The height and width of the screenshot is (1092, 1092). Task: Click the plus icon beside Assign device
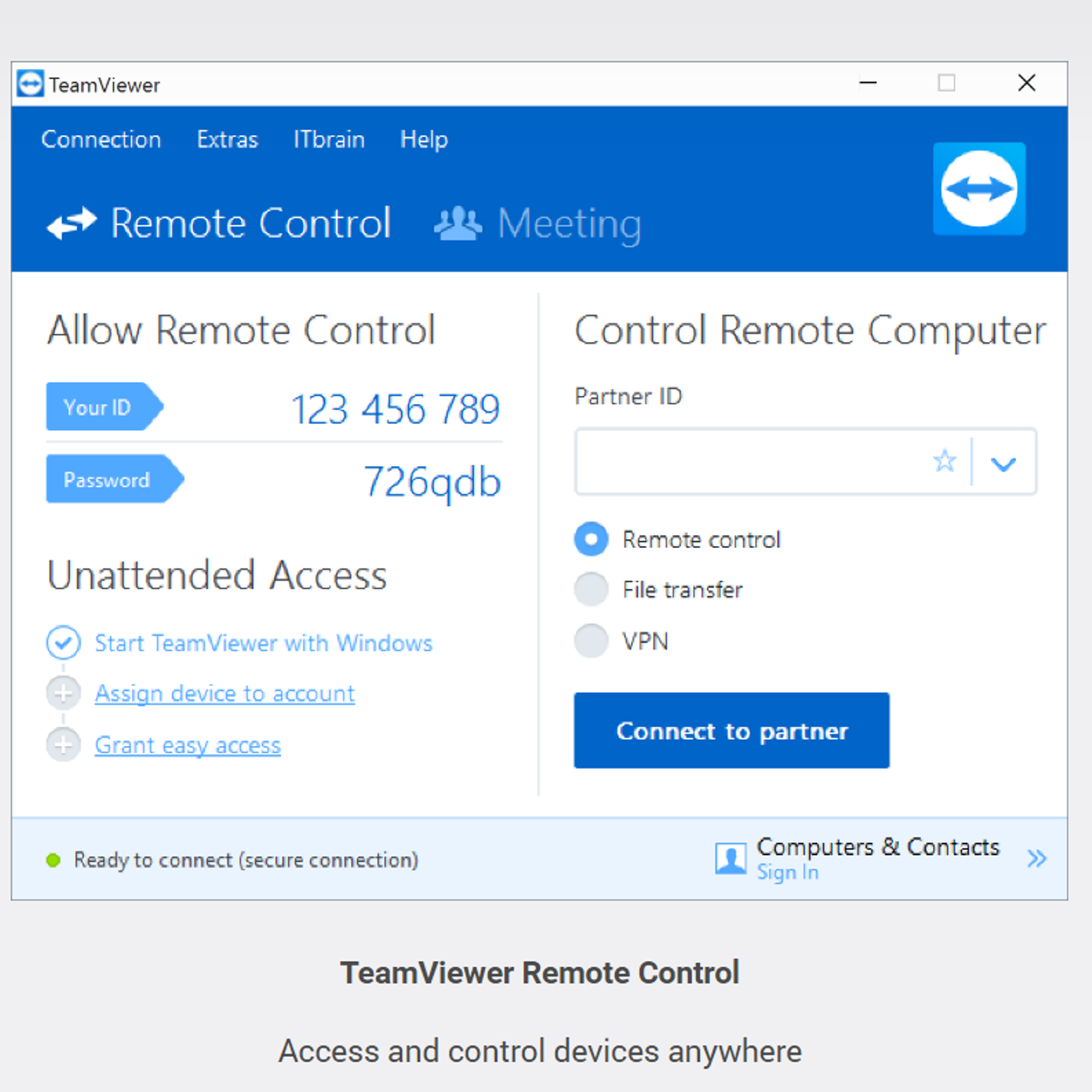coord(63,693)
